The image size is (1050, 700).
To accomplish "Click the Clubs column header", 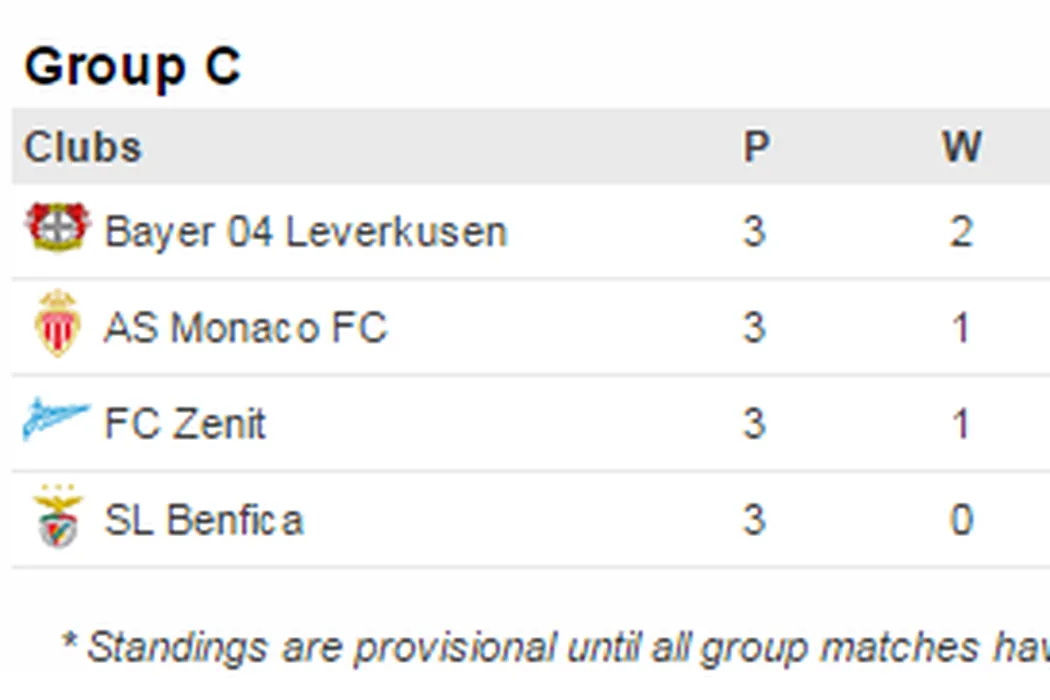I will (x=83, y=147).
